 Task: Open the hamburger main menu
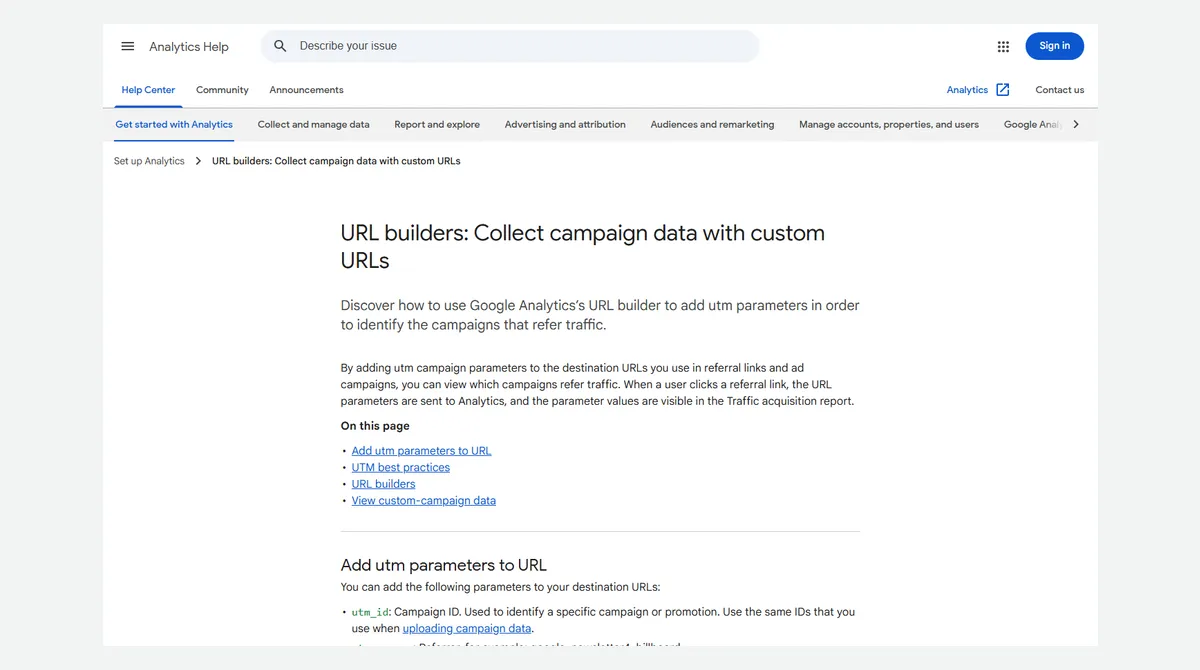(128, 46)
